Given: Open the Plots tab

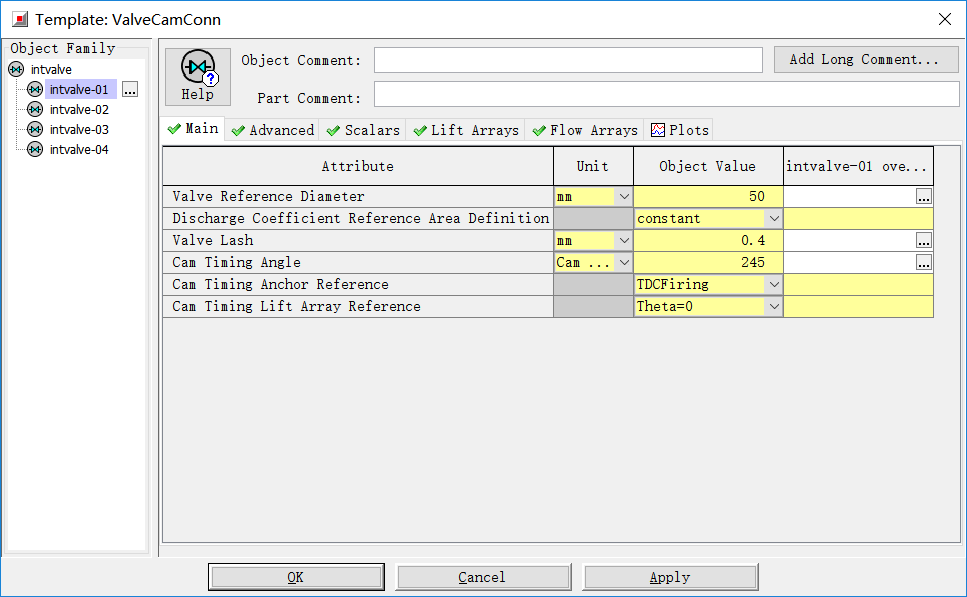Looking at the screenshot, I should (680, 130).
